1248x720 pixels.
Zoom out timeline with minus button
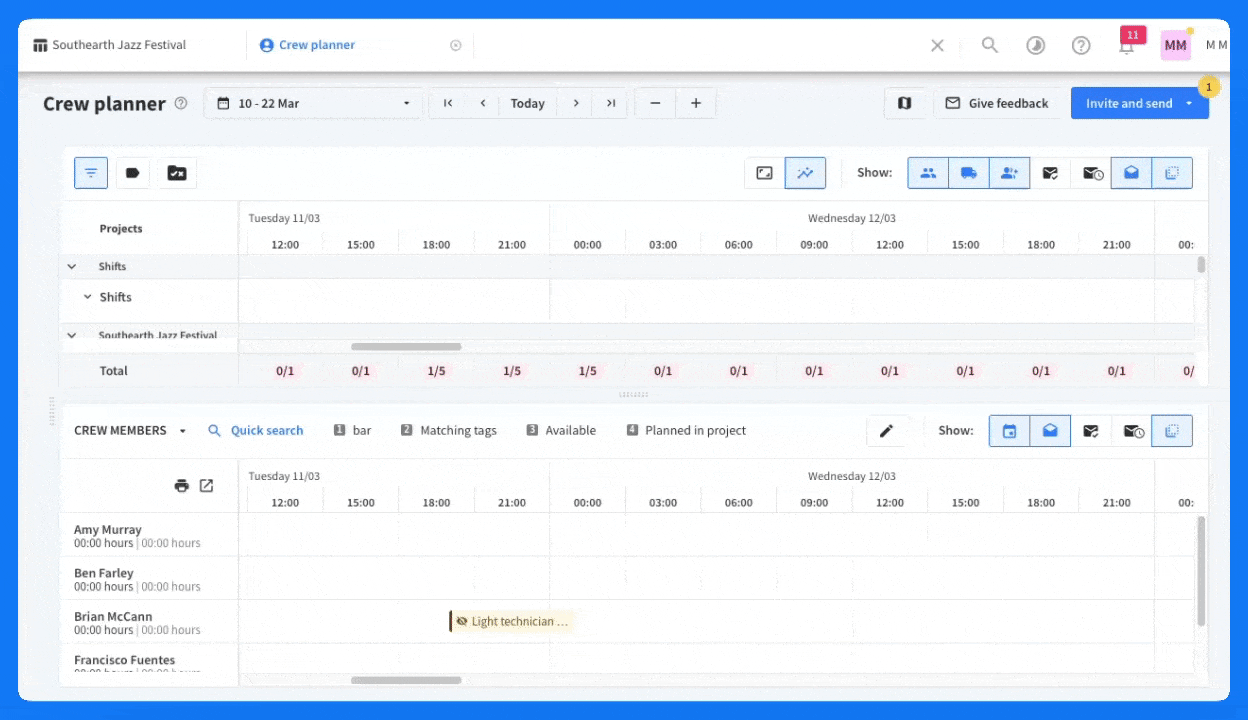(655, 103)
